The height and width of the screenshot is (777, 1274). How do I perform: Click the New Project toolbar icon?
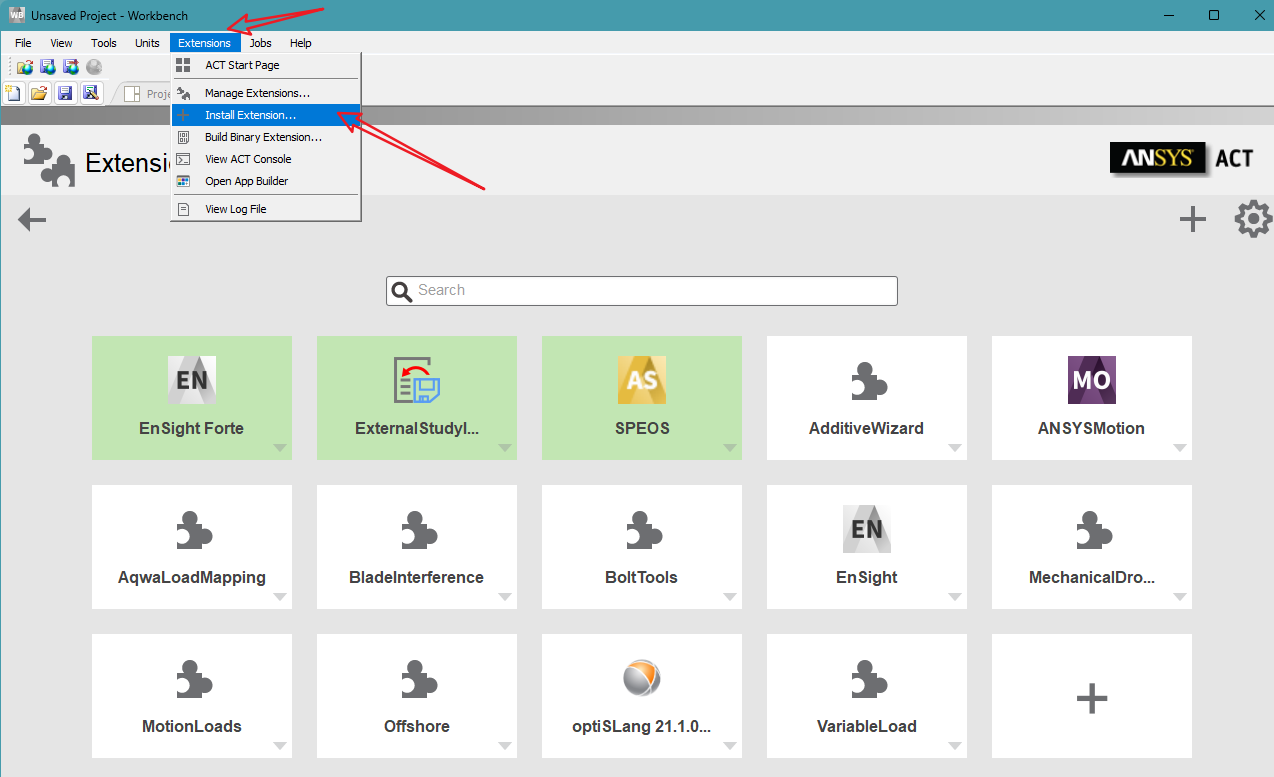14,93
